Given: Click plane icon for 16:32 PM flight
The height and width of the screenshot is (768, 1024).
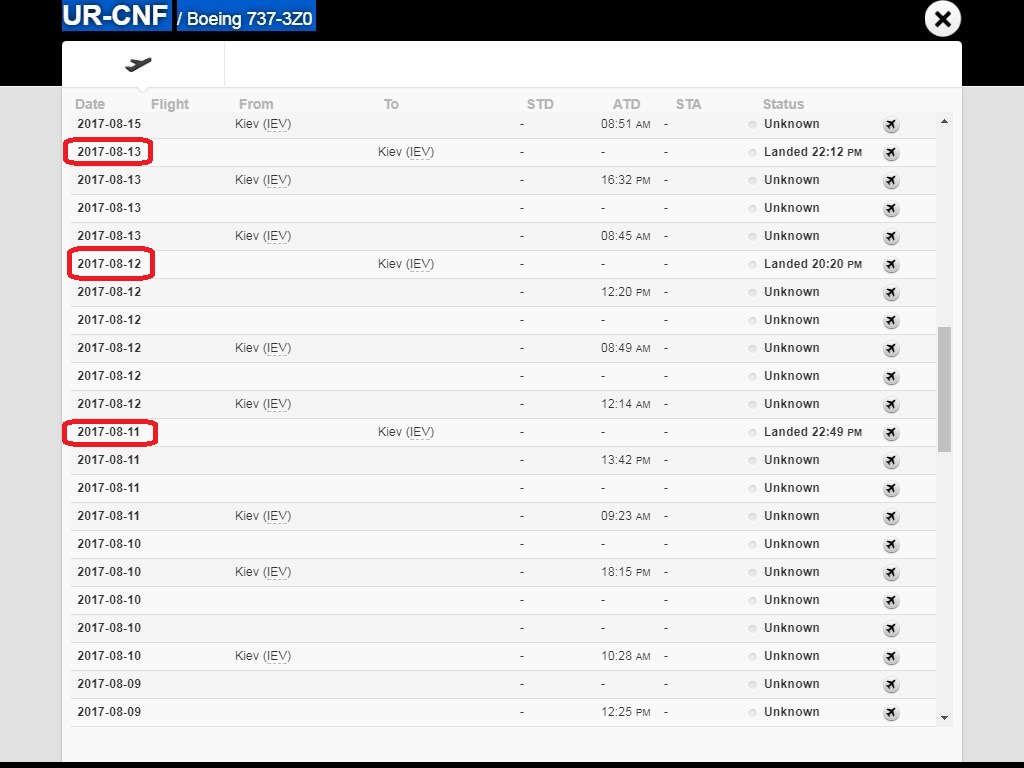Looking at the screenshot, I should point(891,181).
